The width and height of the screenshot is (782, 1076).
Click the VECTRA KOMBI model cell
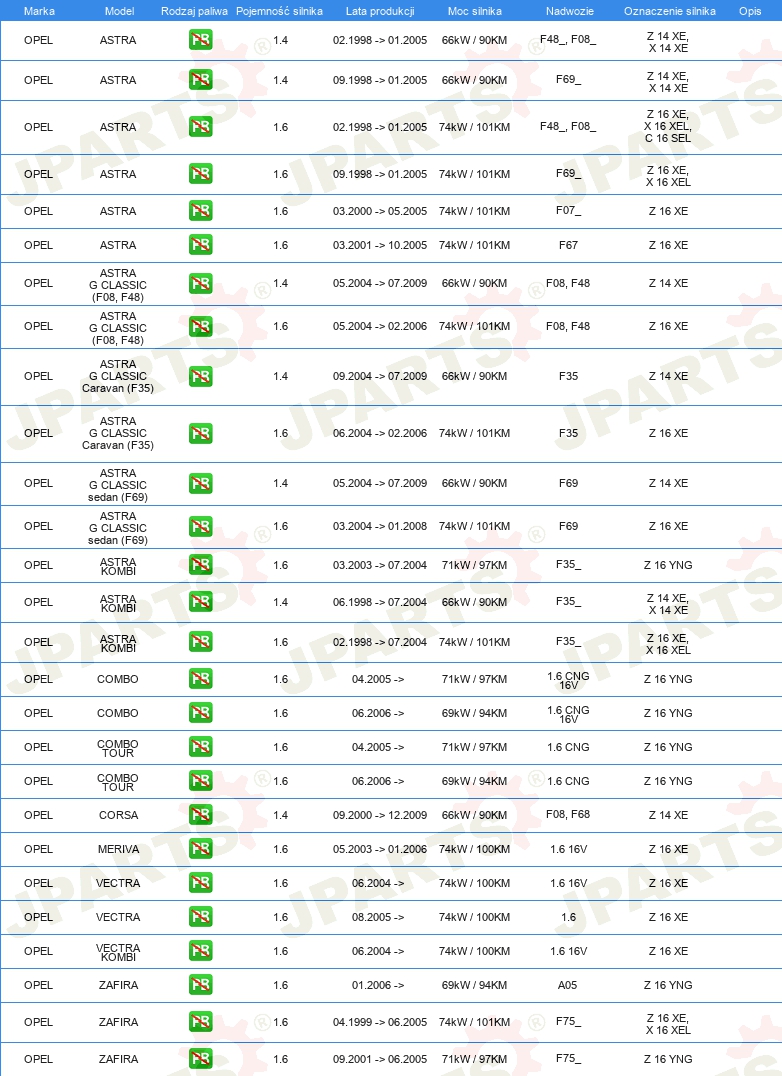click(118, 952)
